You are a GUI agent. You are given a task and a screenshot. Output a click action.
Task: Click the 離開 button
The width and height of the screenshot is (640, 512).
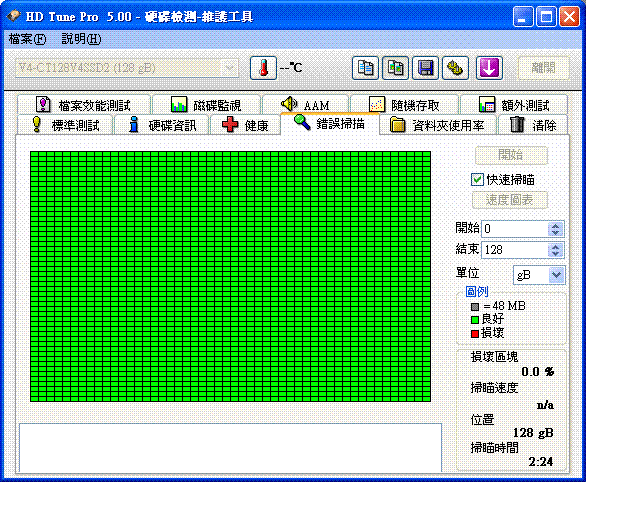(x=543, y=68)
